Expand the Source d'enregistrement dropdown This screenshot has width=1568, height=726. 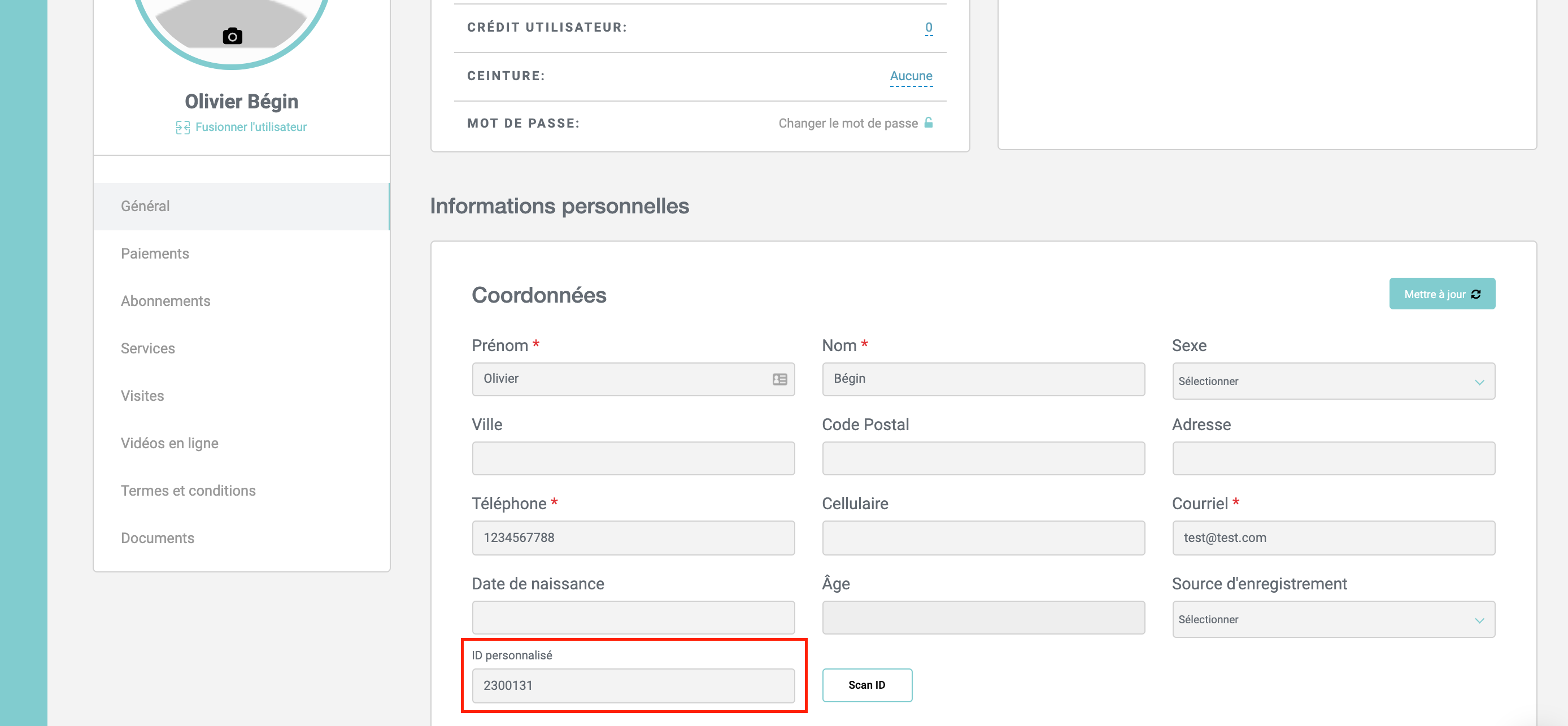point(1332,619)
